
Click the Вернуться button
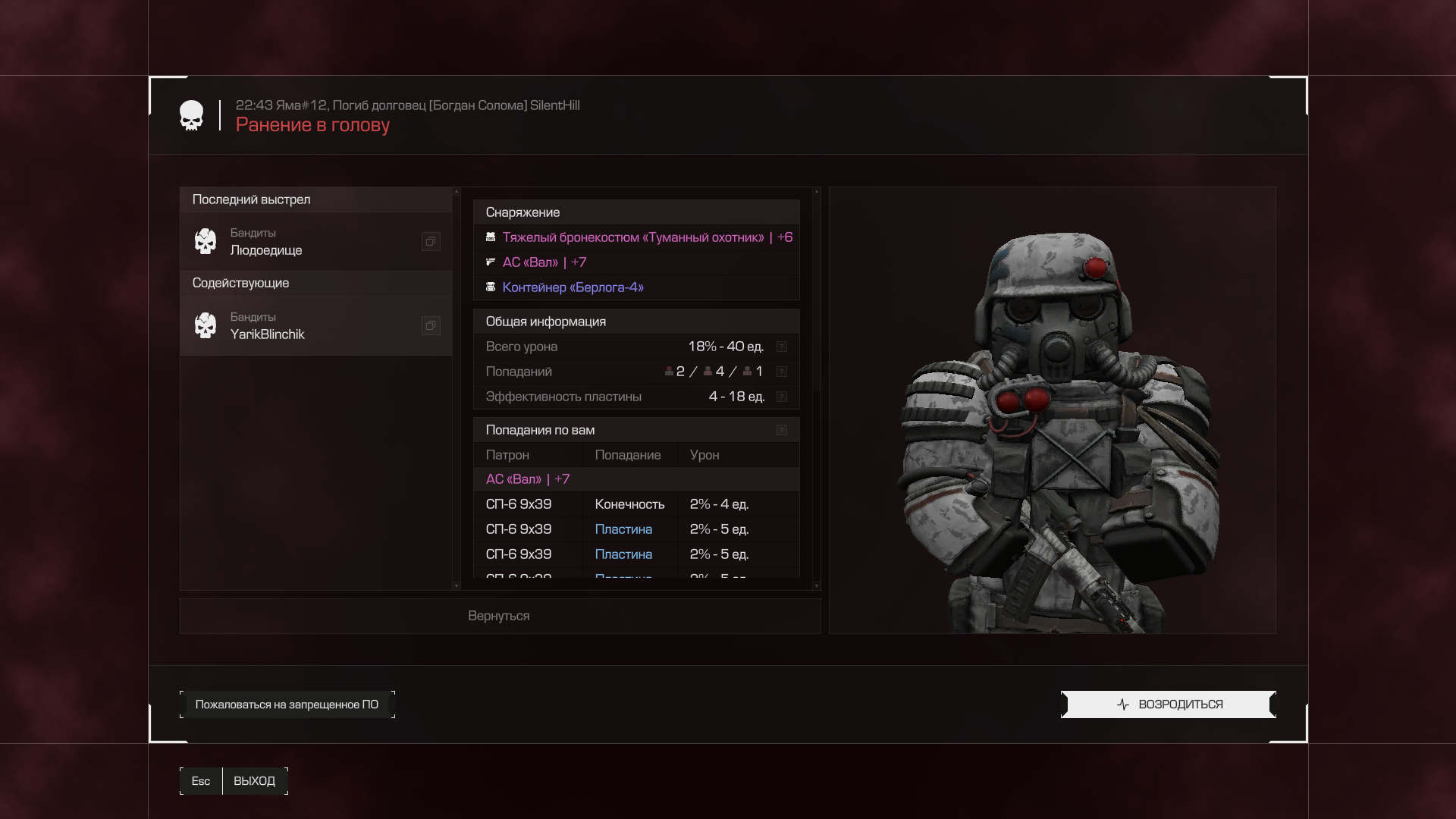[x=500, y=616]
